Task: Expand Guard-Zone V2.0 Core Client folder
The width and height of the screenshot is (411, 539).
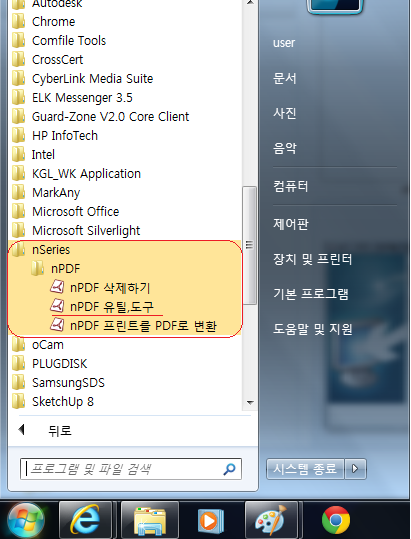Action: click(x=110, y=117)
